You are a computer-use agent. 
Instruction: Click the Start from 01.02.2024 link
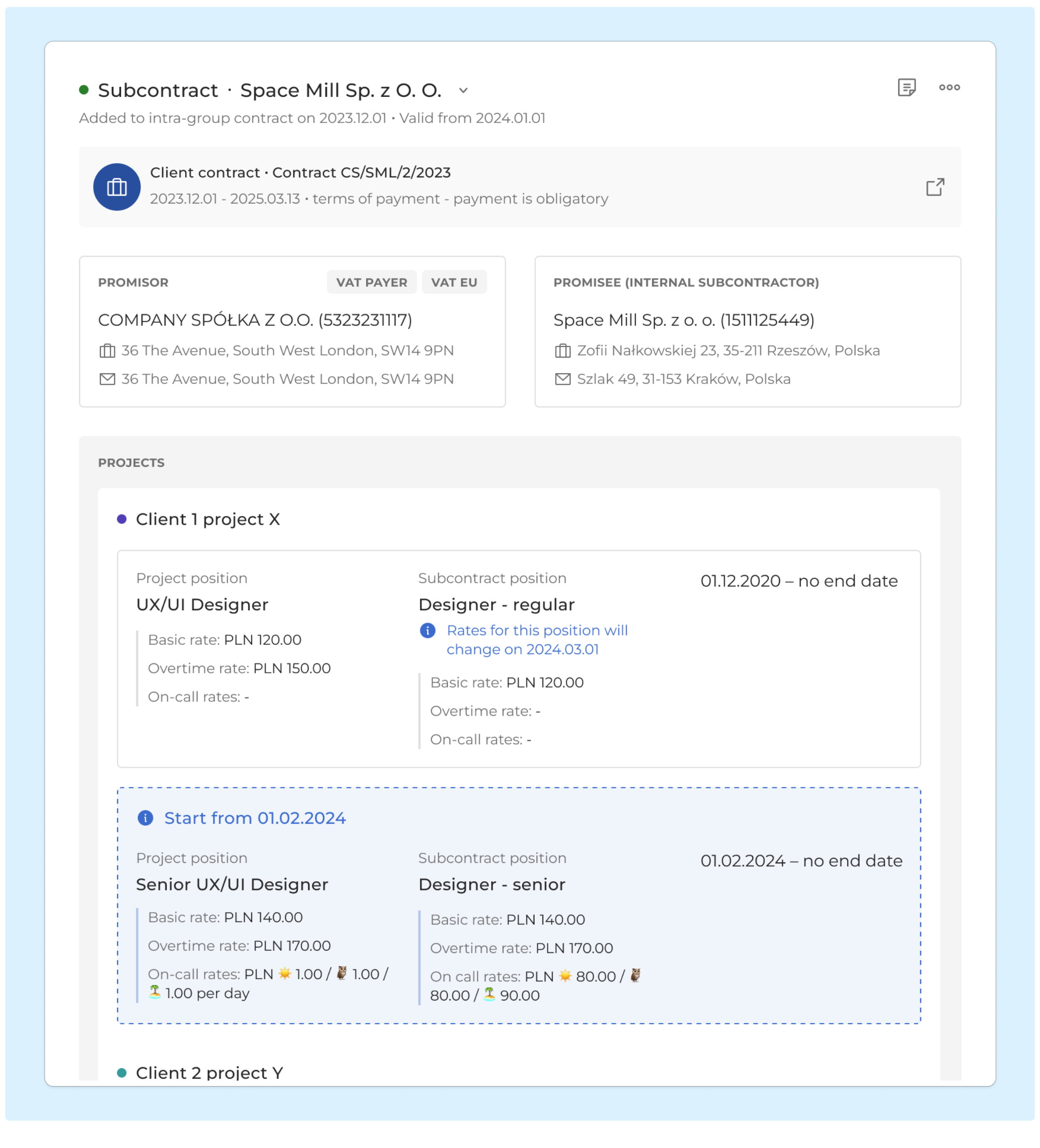[255, 818]
